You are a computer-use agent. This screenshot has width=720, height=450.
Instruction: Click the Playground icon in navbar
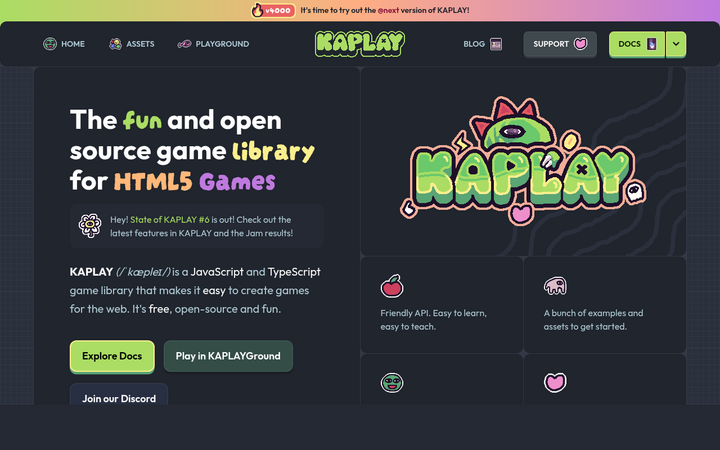[184, 44]
